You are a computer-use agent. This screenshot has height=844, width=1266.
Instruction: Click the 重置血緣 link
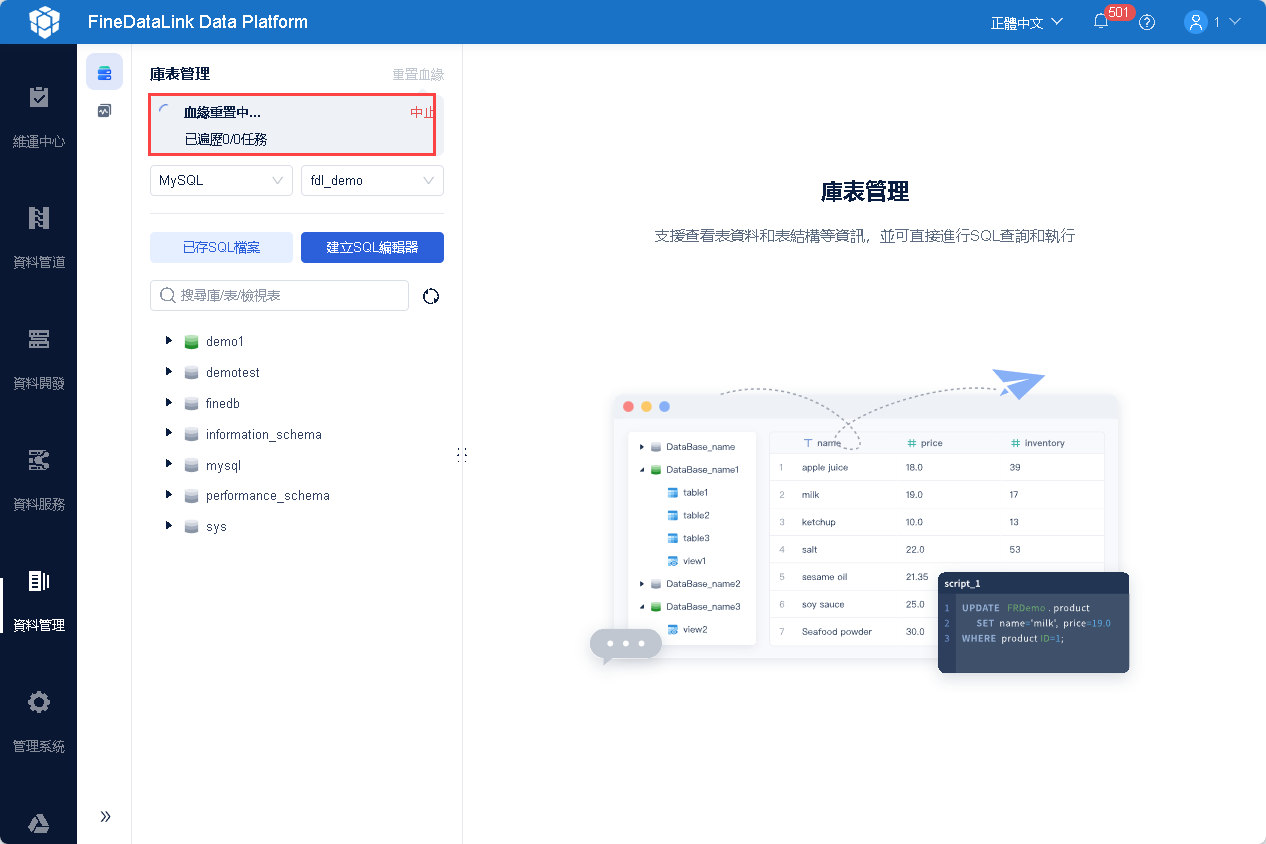point(418,74)
